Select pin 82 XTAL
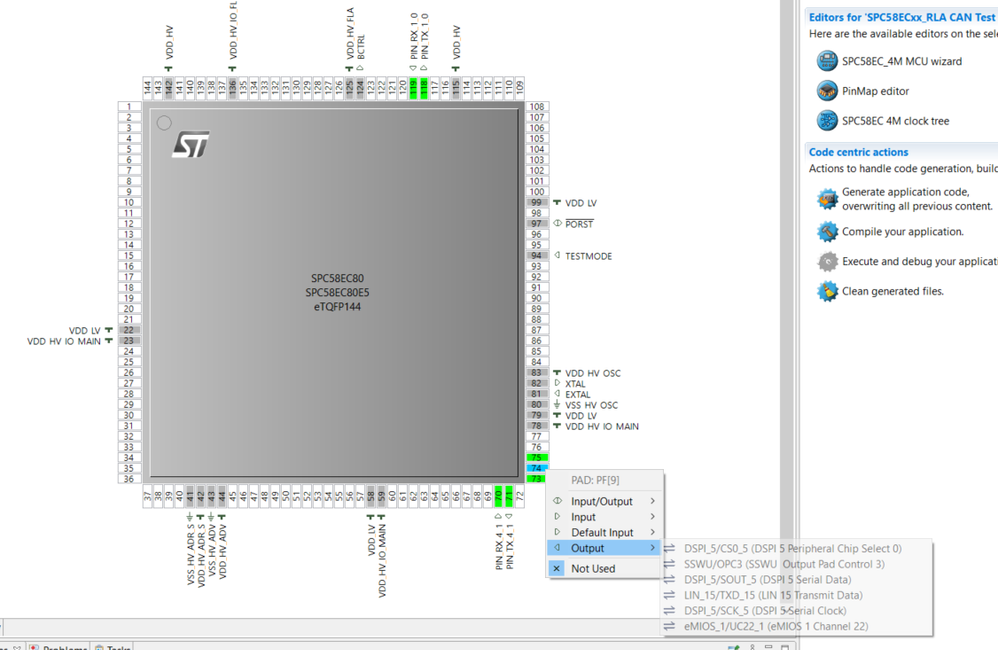 [x=537, y=383]
